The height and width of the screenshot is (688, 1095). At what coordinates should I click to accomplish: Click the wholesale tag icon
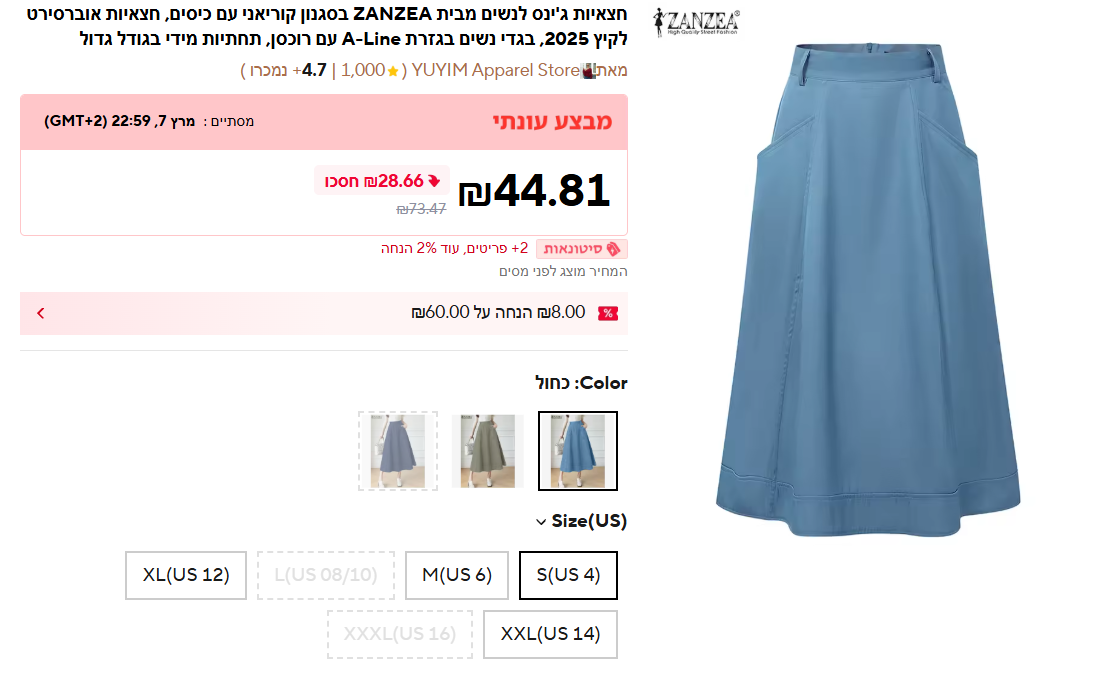pyautogui.click(x=613, y=249)
